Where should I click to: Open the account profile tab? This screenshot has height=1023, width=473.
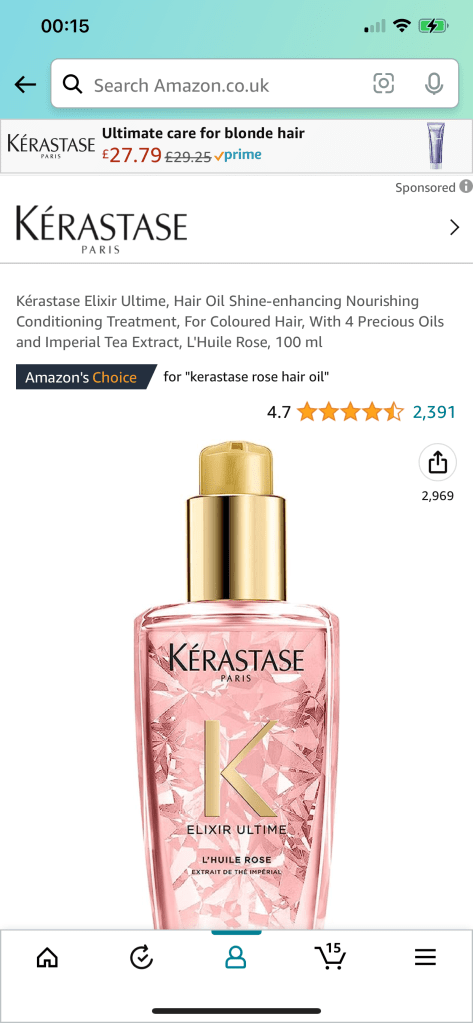pyautogui.click(x=236, y=957)
